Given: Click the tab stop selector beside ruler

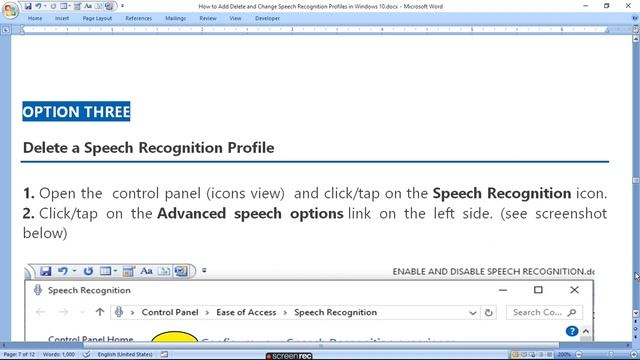Looking at the screenshot, I should pyautogui.click(x=6, y=29).
